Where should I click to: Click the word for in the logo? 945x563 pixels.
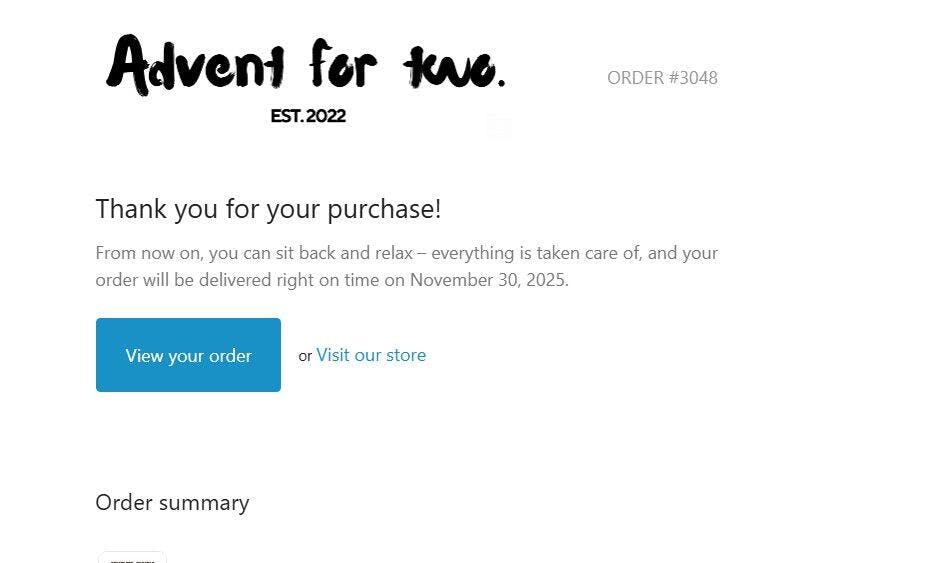point(343,64)
